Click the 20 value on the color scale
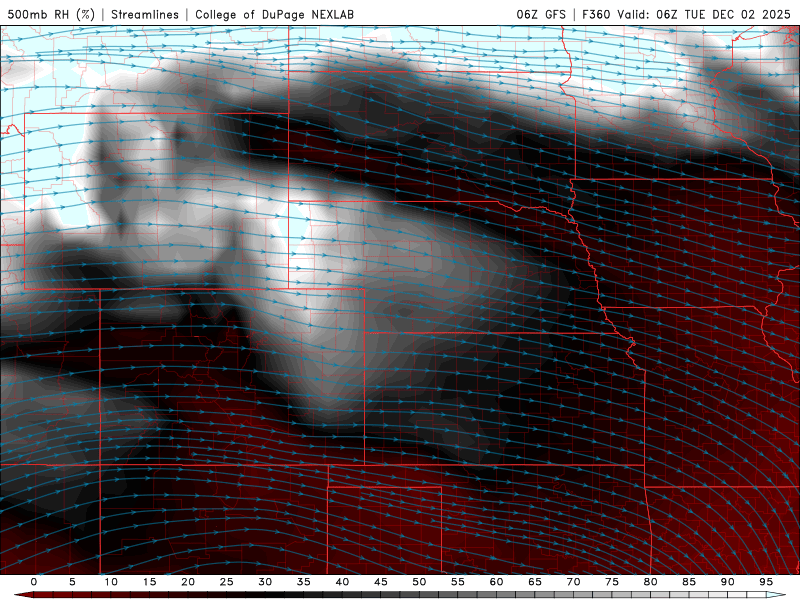Image resolution: width=800 pixels, height=600 pixels. 188,582
